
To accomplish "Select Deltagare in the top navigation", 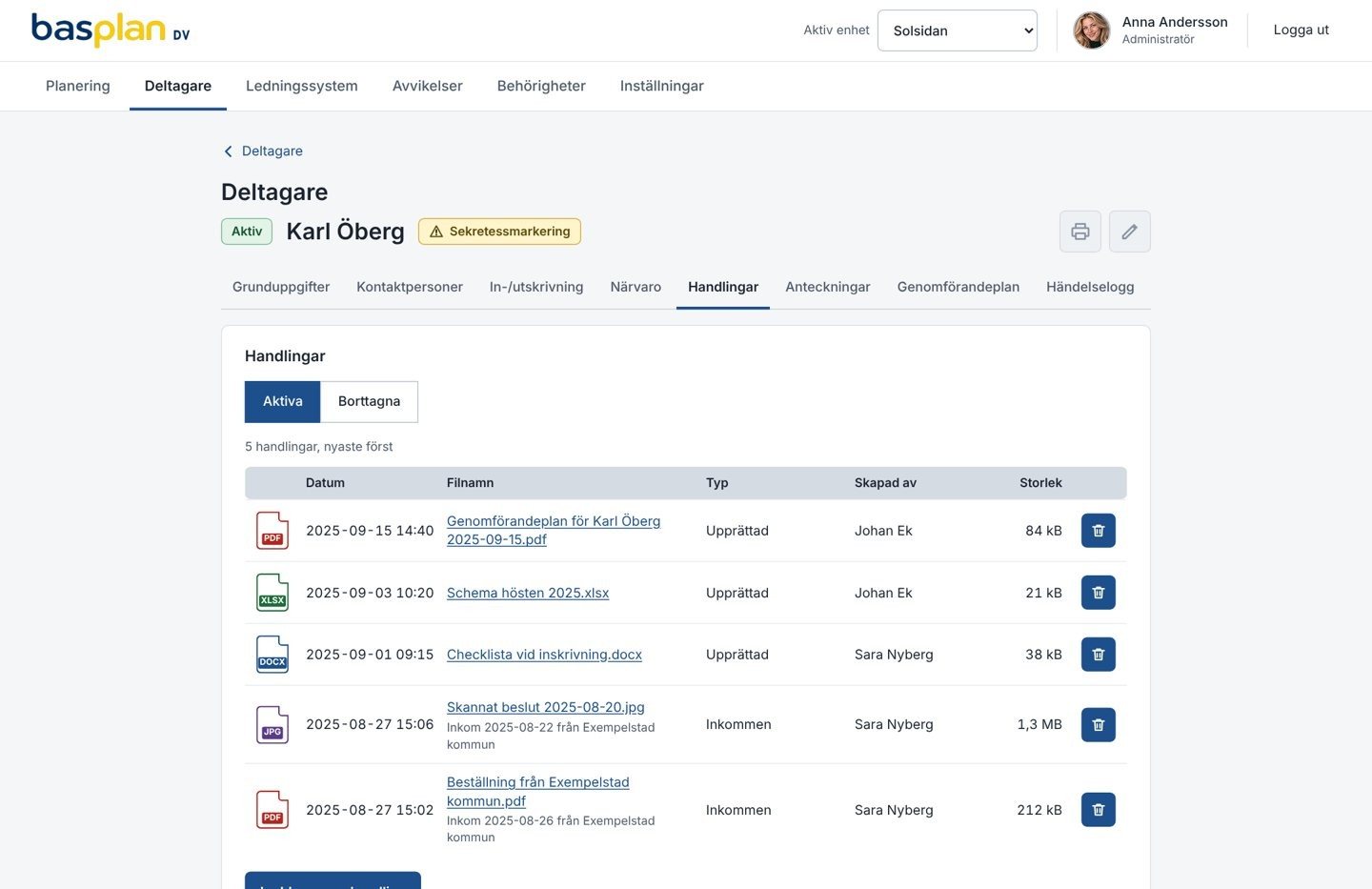I will pyautogui.click(x=178, y=86).
